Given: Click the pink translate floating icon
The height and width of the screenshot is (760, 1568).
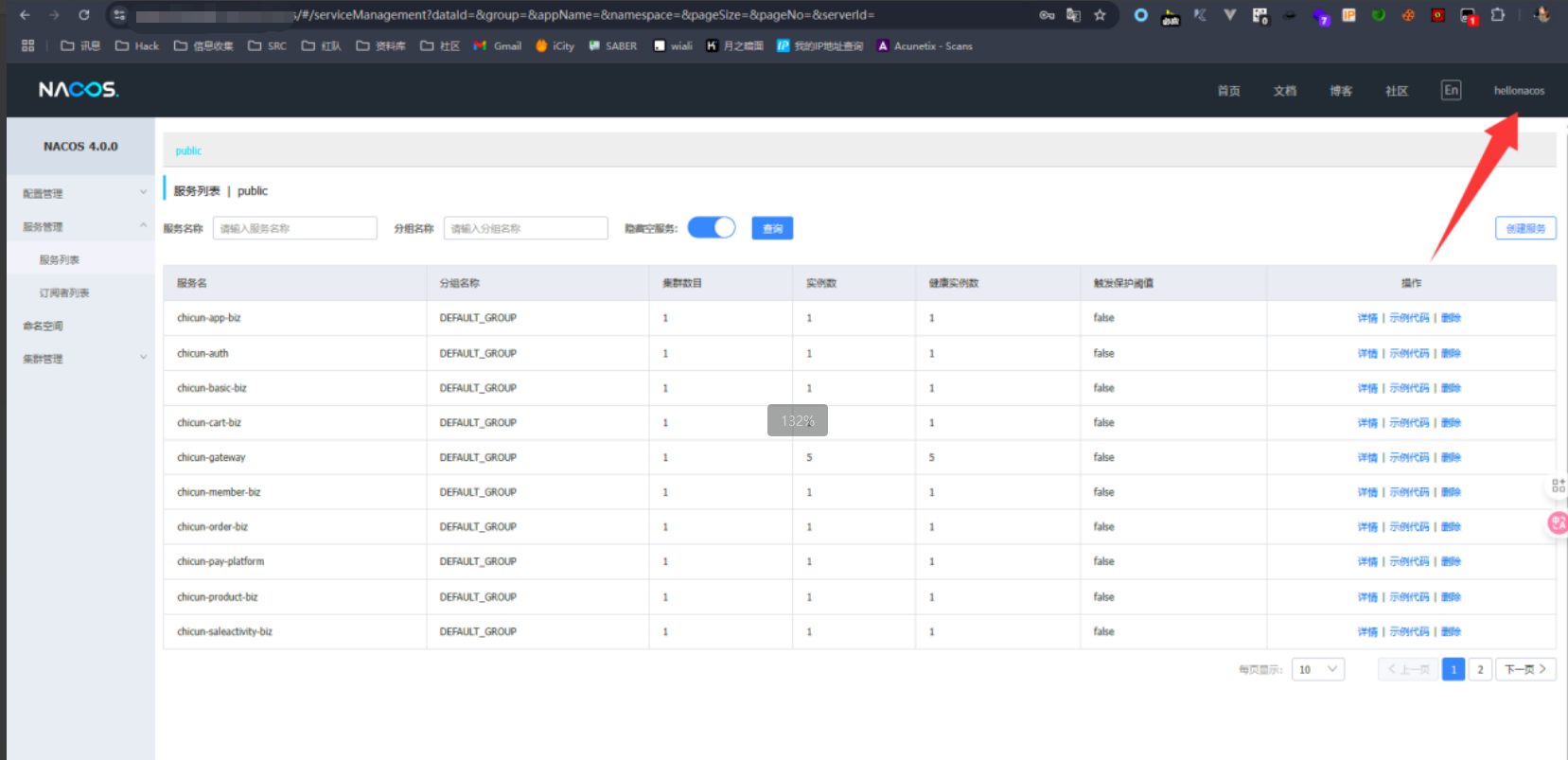Looking at the screenshot, I should point(1558,522).
